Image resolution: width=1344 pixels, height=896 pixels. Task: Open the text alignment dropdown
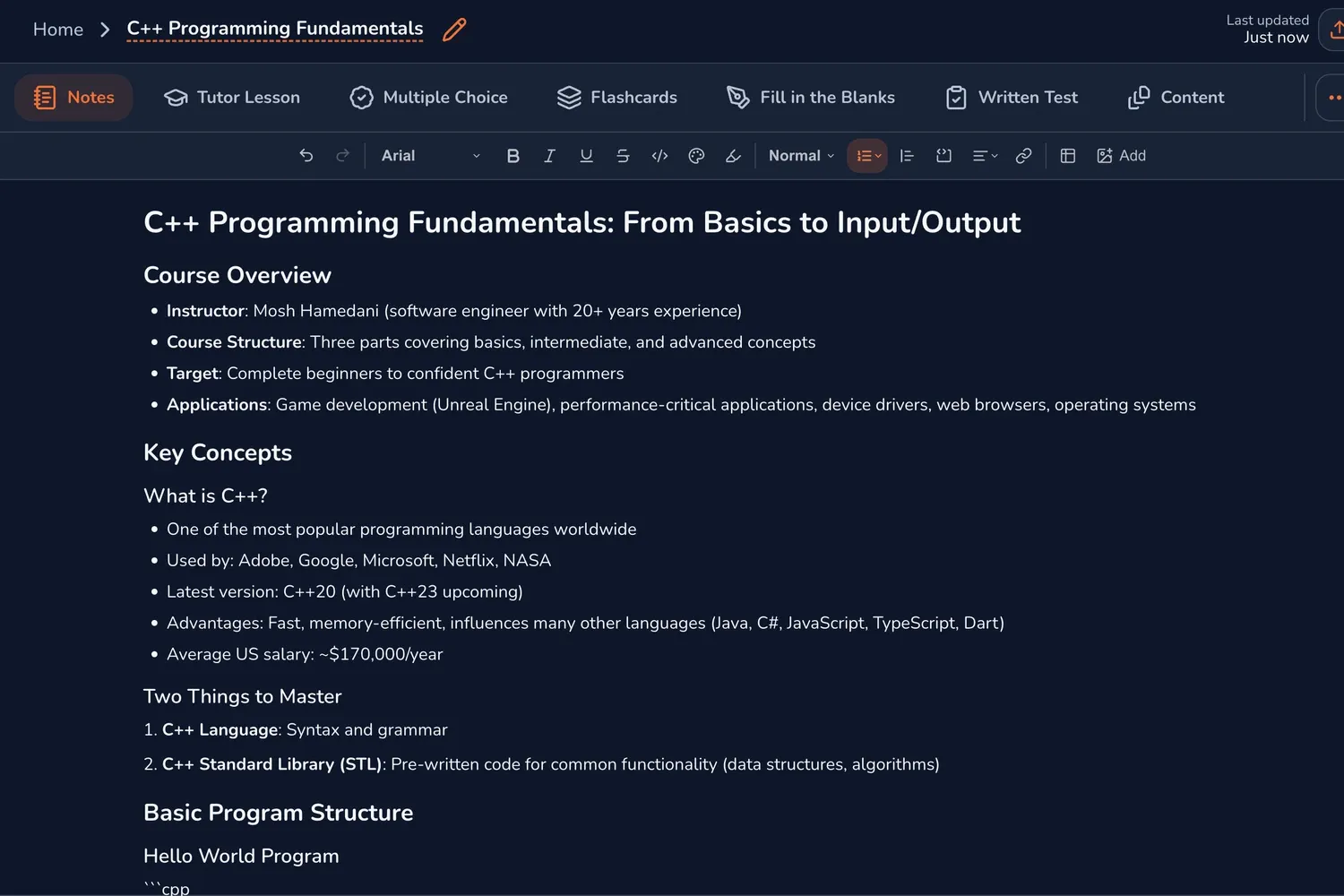pos(985,156)
